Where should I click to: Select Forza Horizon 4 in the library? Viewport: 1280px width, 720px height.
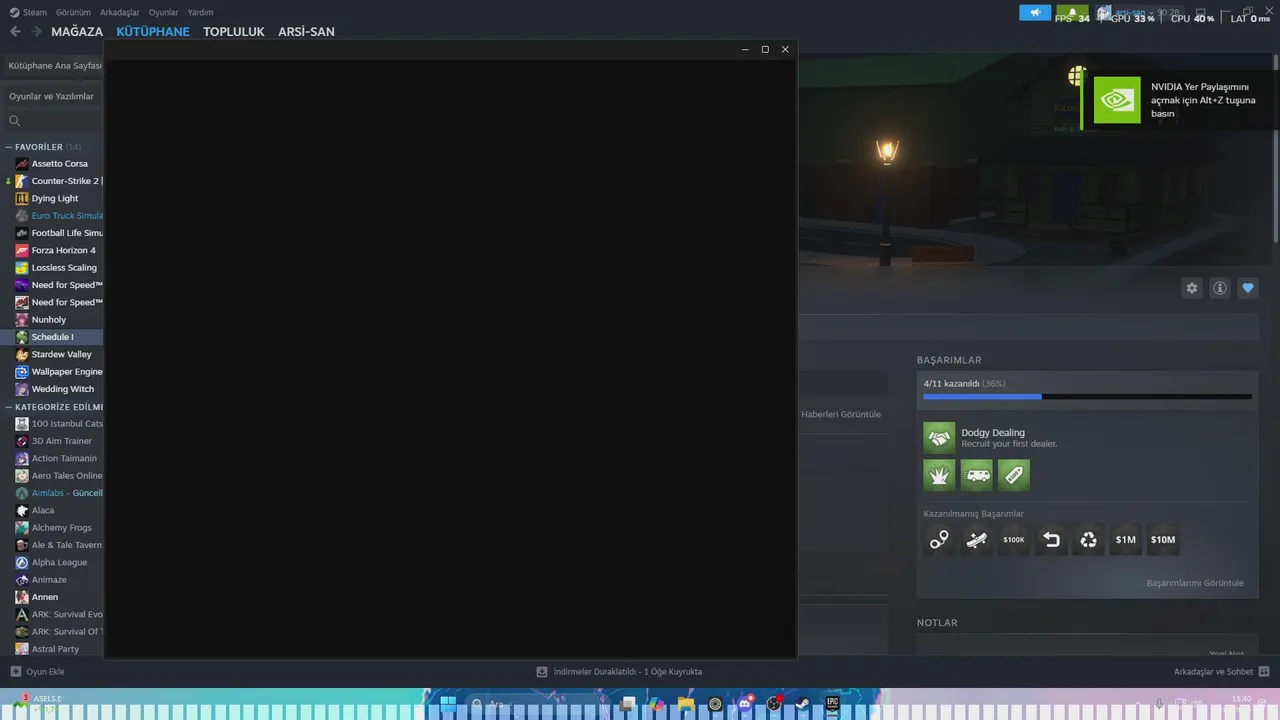[64, 250]
